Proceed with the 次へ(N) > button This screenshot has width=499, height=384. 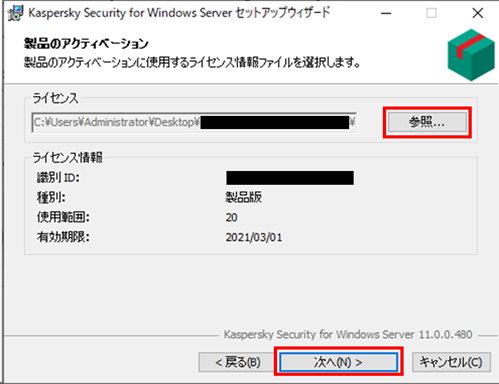339,362
